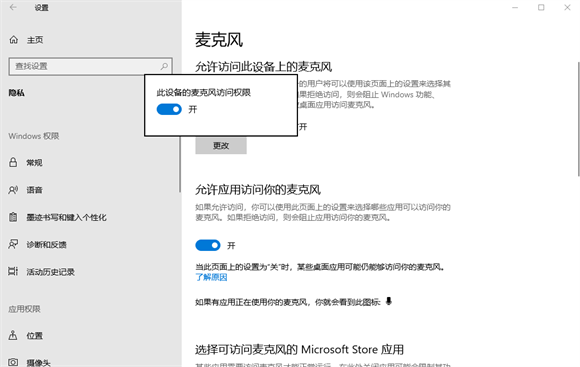The image size is (580, 367).
Task: Click the back arrow in Settings header
Action: pyautogui.click(x=13, y=7)
